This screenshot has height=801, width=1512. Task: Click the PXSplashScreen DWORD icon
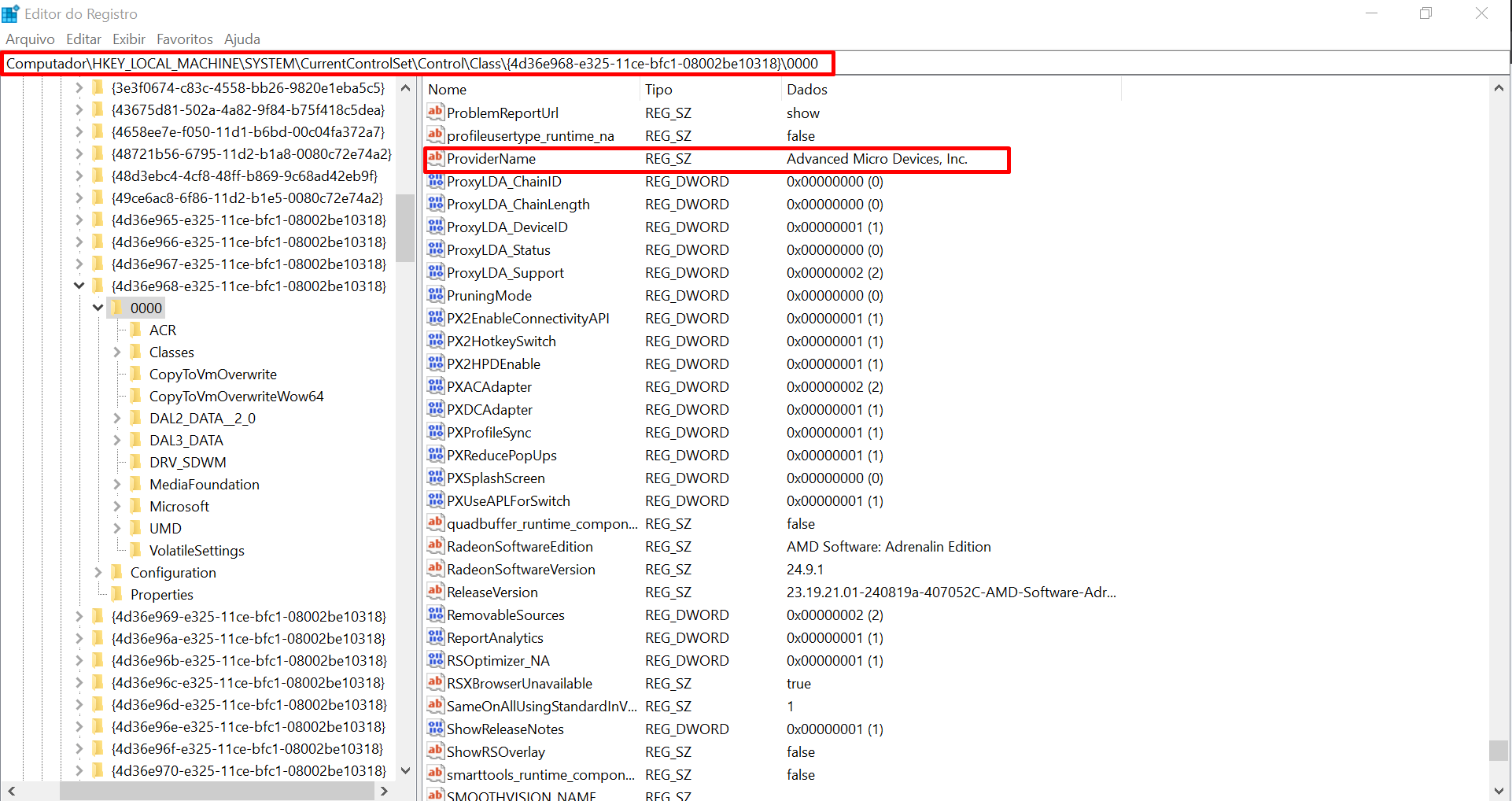436,478
